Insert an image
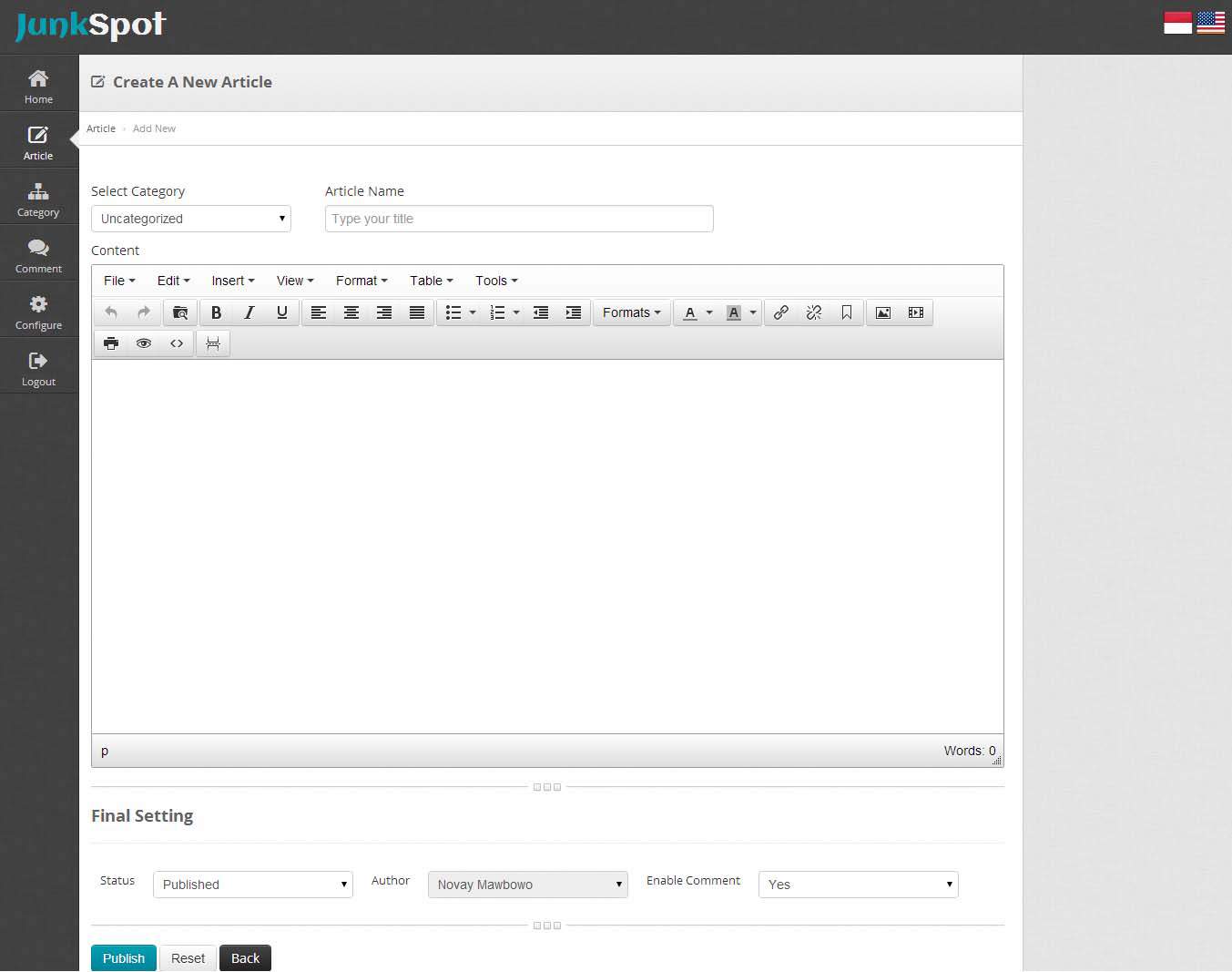This screenshot has width=1232, height=972. coord(883,312)
